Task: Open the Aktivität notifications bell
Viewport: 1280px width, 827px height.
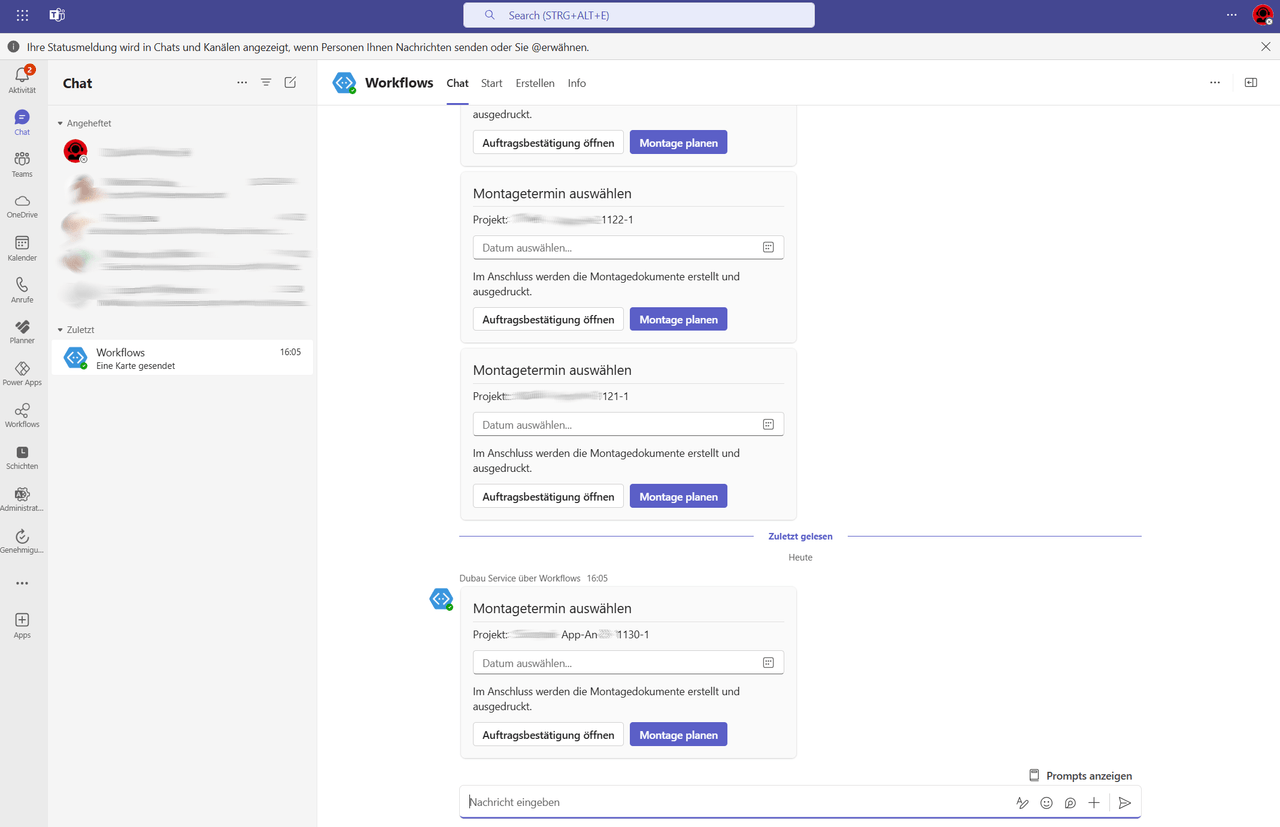Action: click(22, 77)
